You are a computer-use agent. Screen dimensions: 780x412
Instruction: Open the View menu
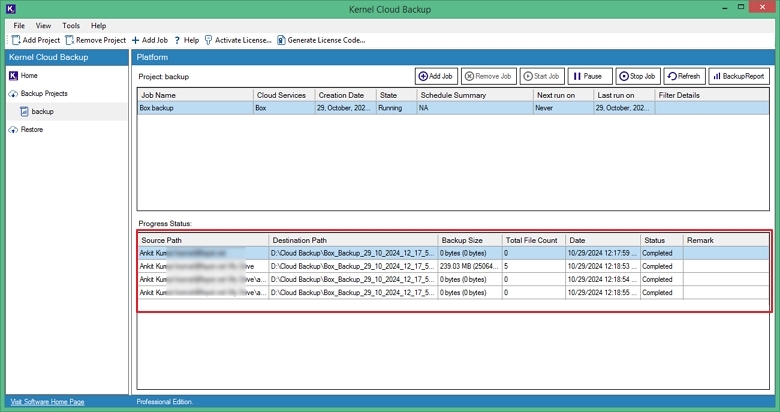(x=44, y=25)
